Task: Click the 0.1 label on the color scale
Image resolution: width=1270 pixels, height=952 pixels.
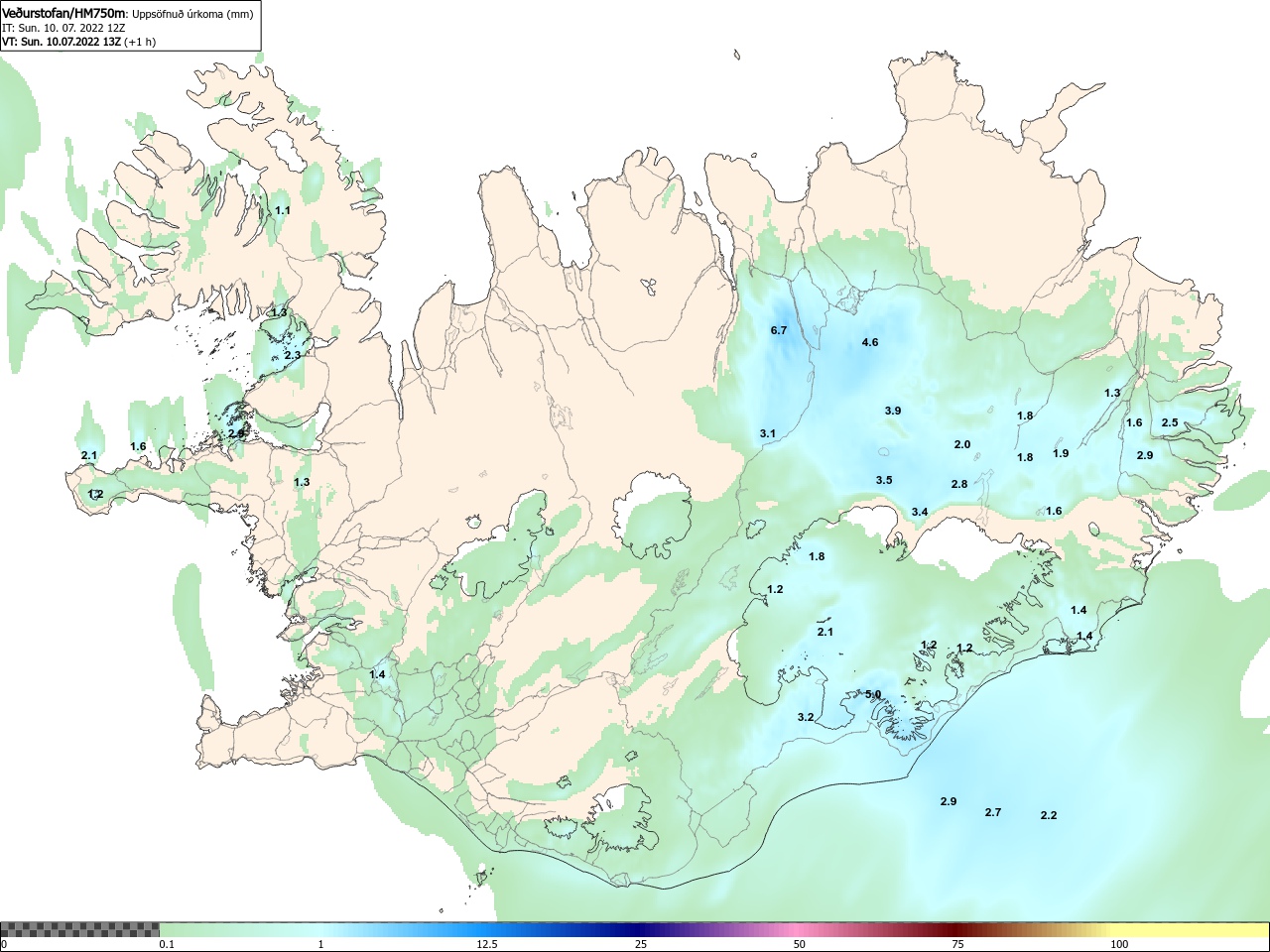Action: click(x=167, y=944)
